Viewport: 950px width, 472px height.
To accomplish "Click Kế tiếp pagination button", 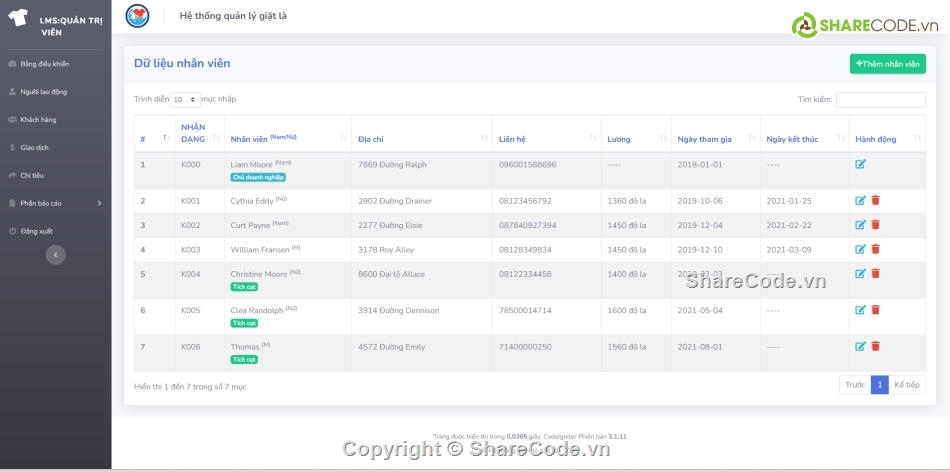I will coord(906,385).
